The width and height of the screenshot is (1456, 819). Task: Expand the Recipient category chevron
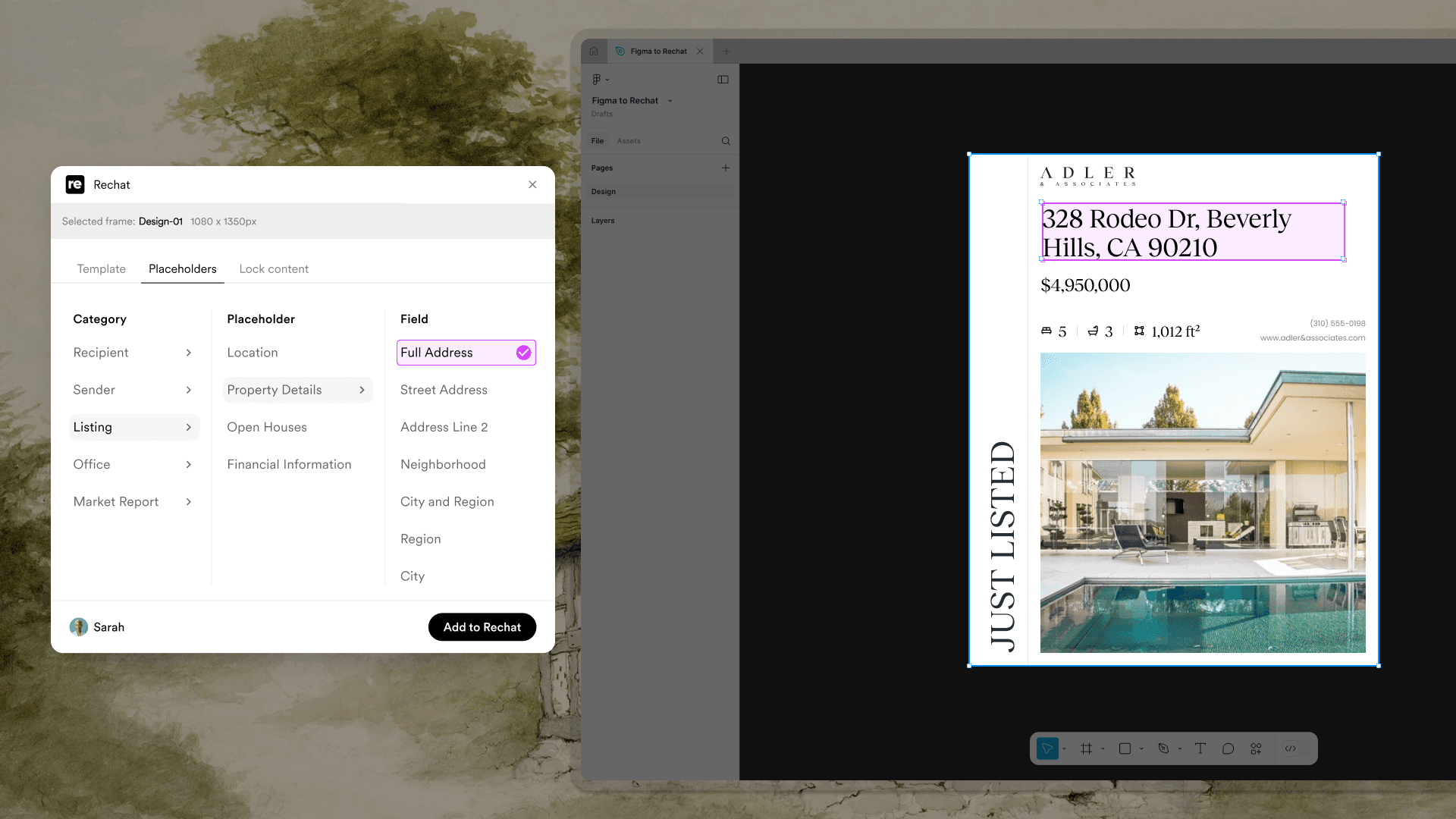point(189,353)
